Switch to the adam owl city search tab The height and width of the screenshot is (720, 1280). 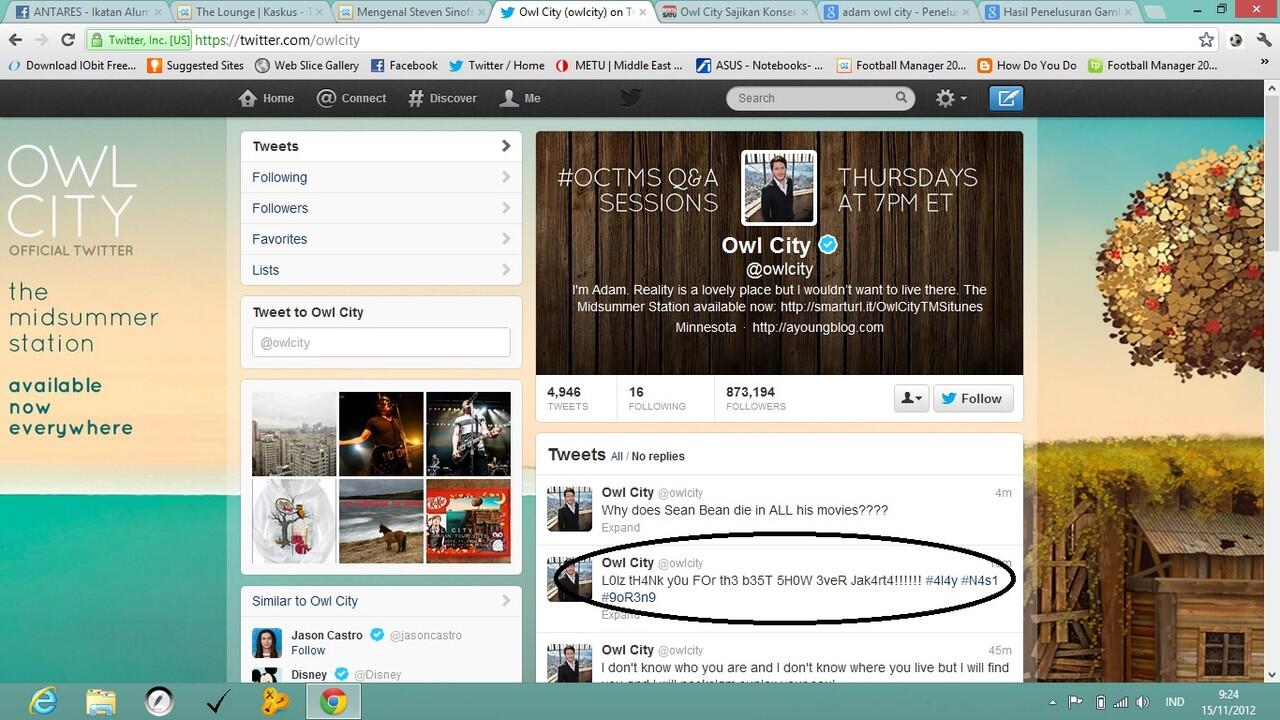tap(898, 12)
